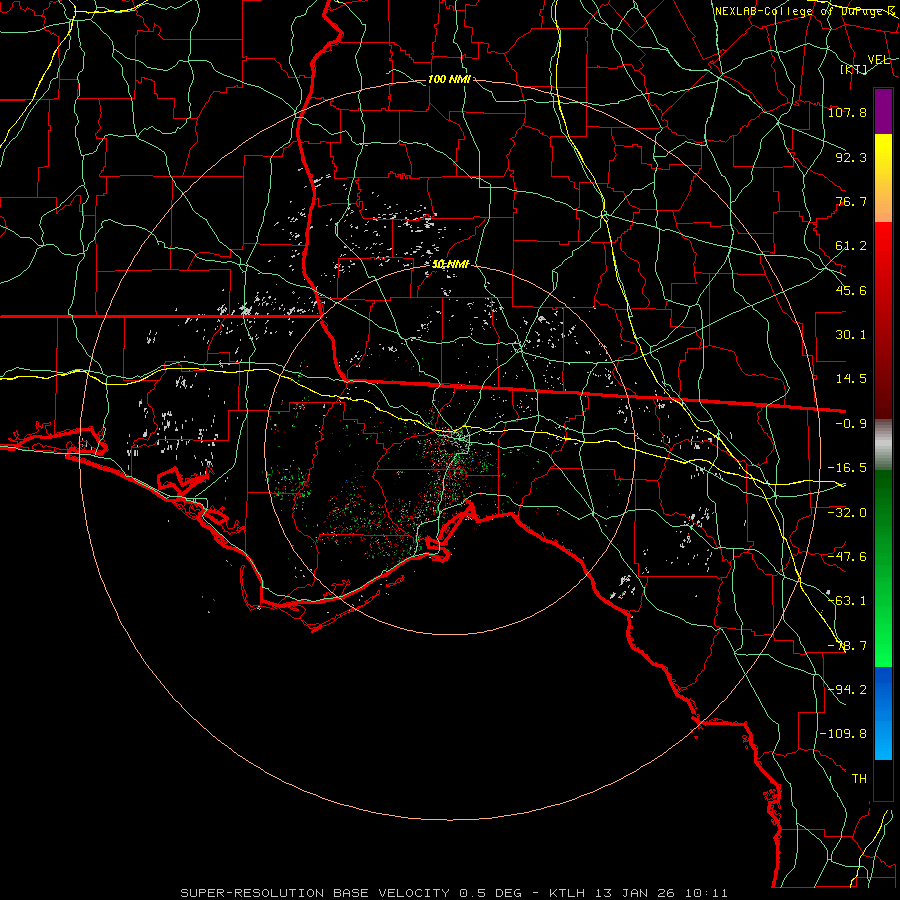Click the -78.7 velocity scale value

pyautogui.click(x=847, y=646)
